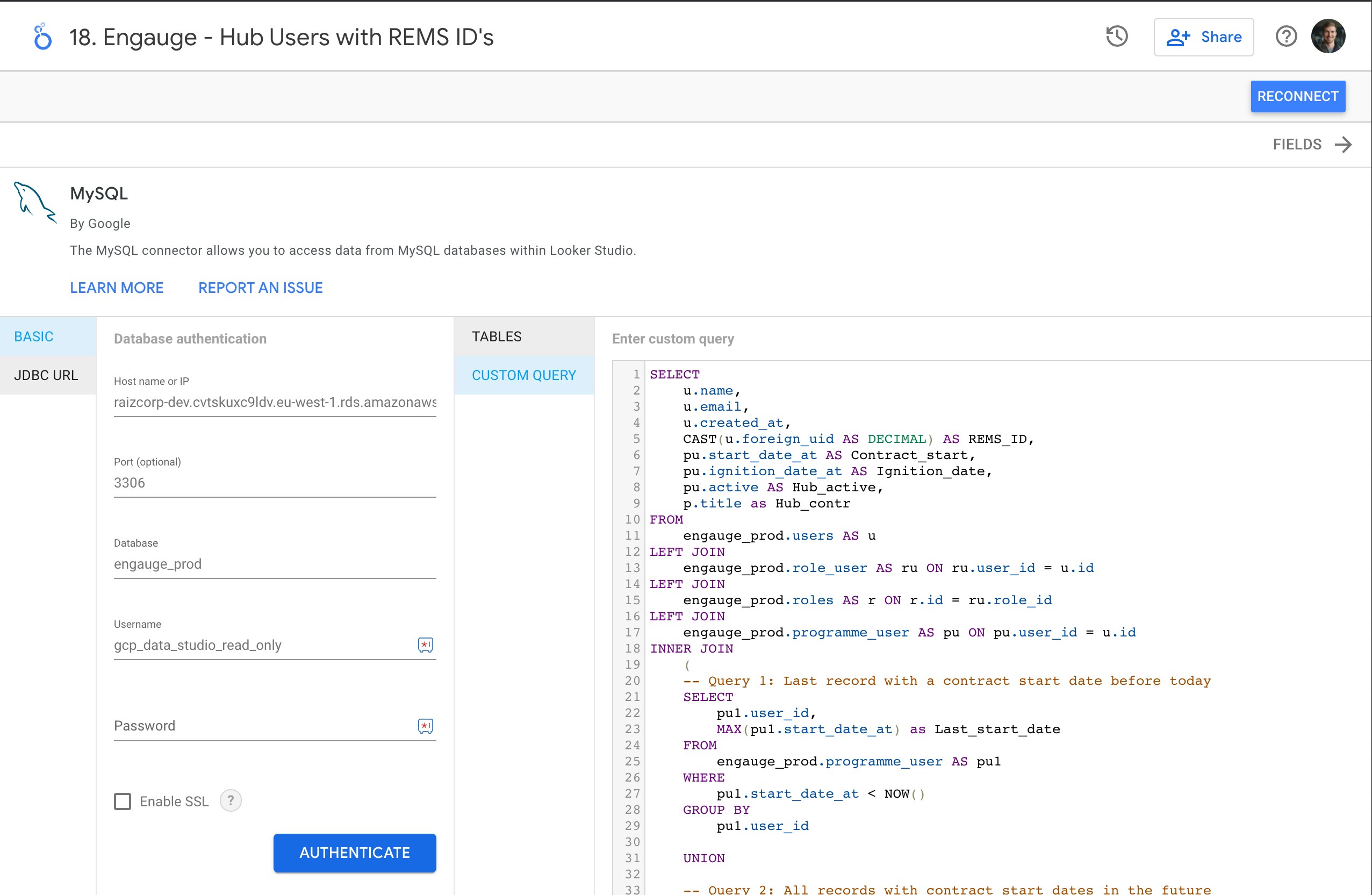The height and width of the screenshot is (895, 1372).
Task: Select the BASIC authentication tab
Action: click(33, 336)
